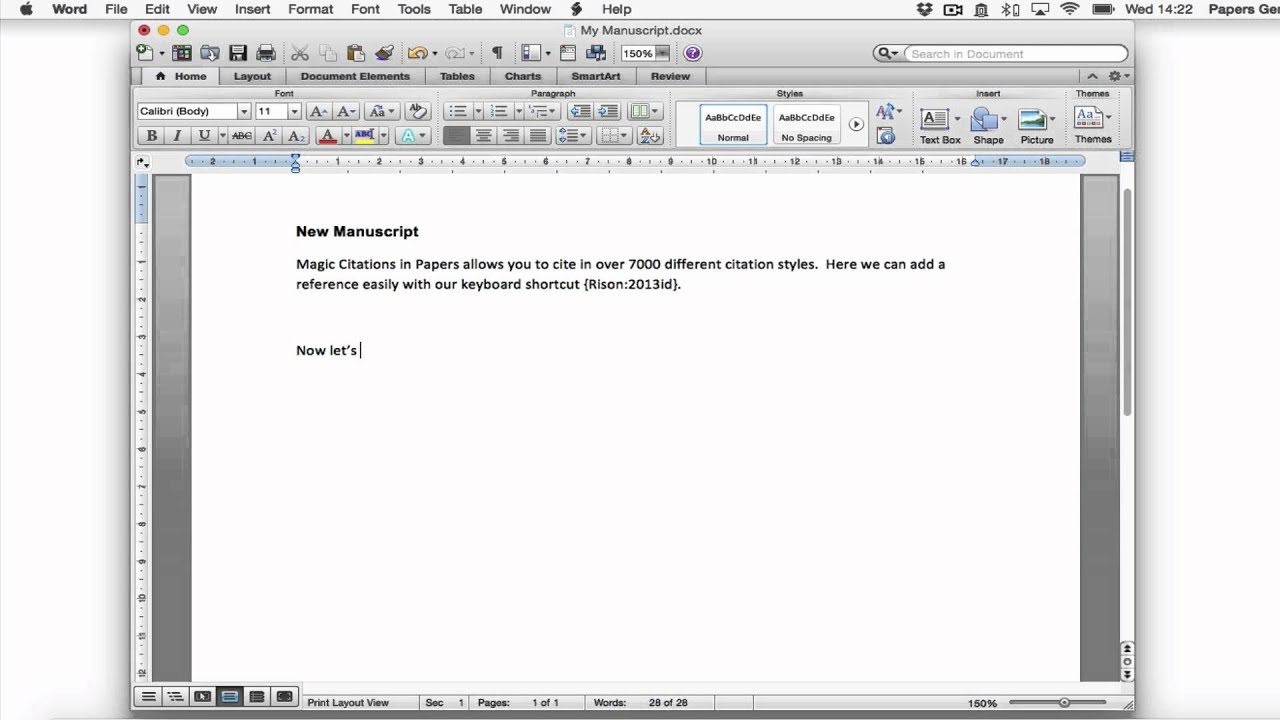Image resolution: width=1280 pixels, height=720 pixels.
Task: Click the Bulleted List icon
Action: pyautogui.click(x=458, y=111)
